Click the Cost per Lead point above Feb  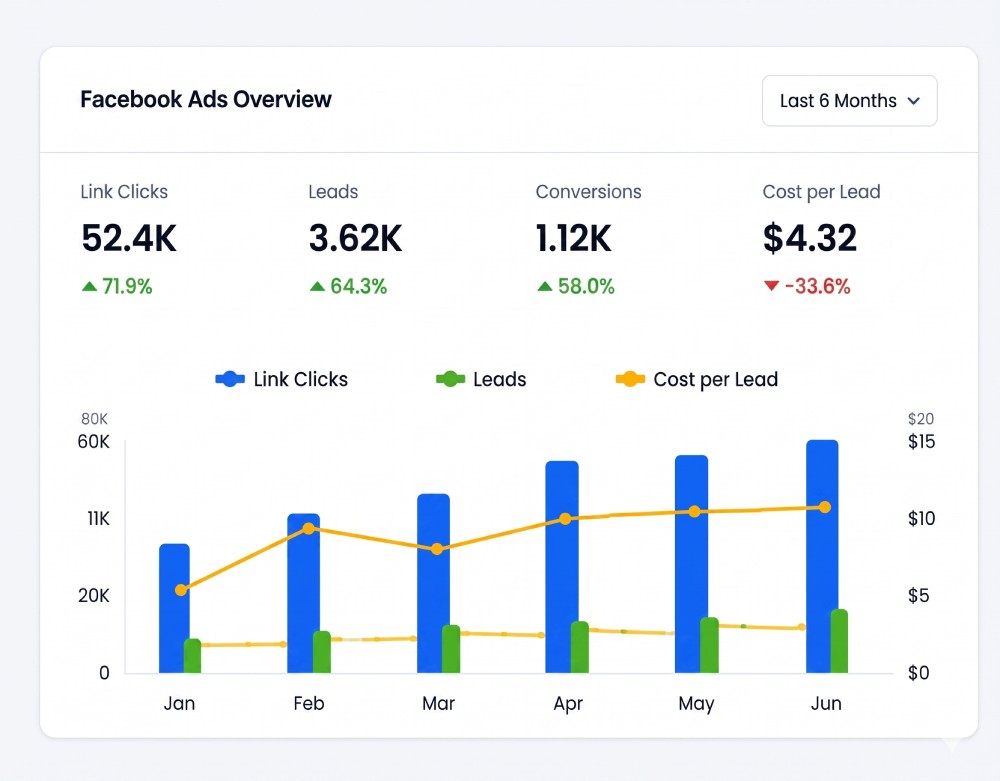pyautogui.click(x=309, y=529)
